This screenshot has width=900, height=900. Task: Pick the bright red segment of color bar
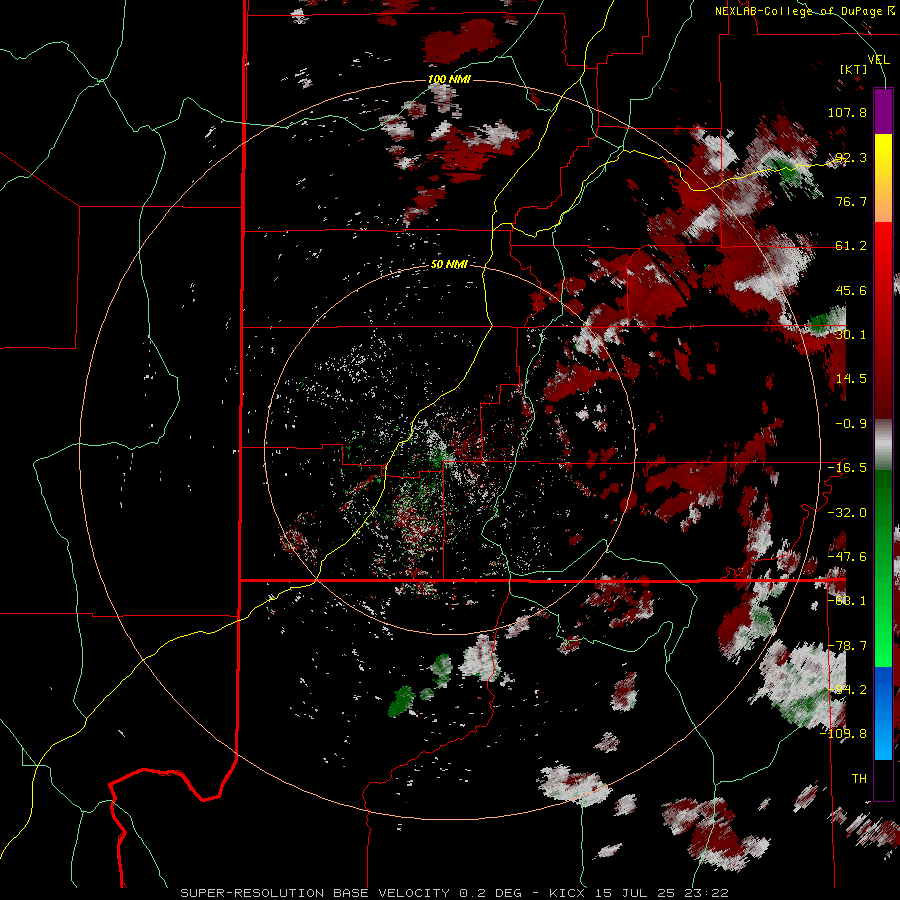[x=883, y=253]
